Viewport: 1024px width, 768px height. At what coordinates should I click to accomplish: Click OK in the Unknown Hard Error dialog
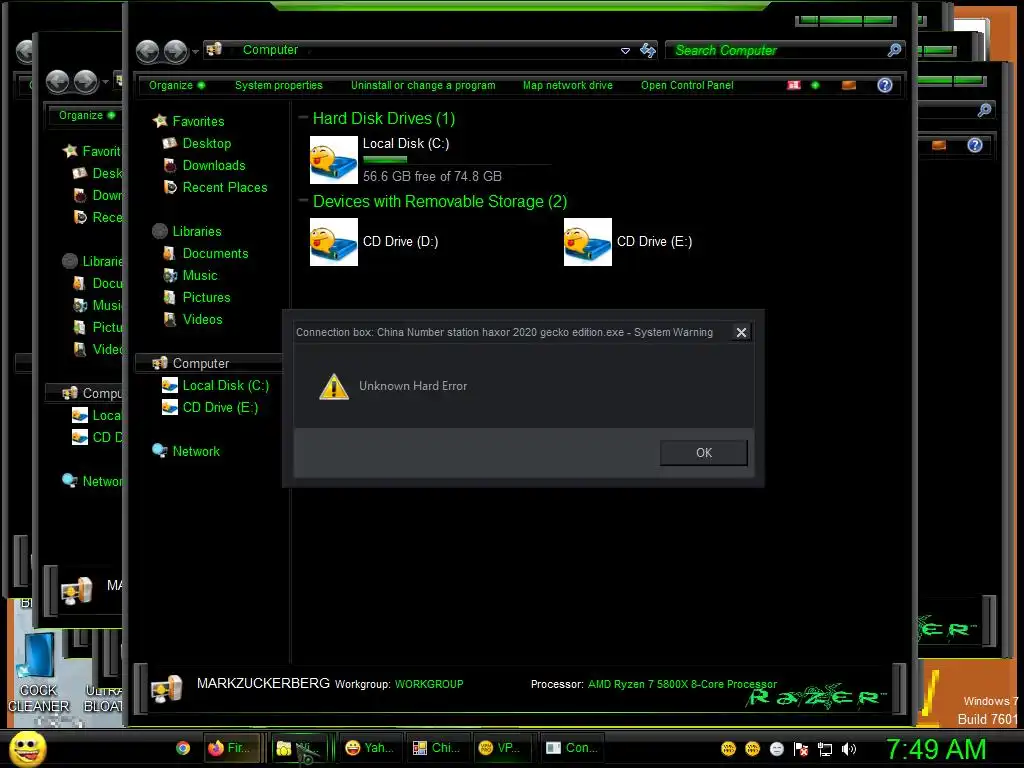(703, 453)
